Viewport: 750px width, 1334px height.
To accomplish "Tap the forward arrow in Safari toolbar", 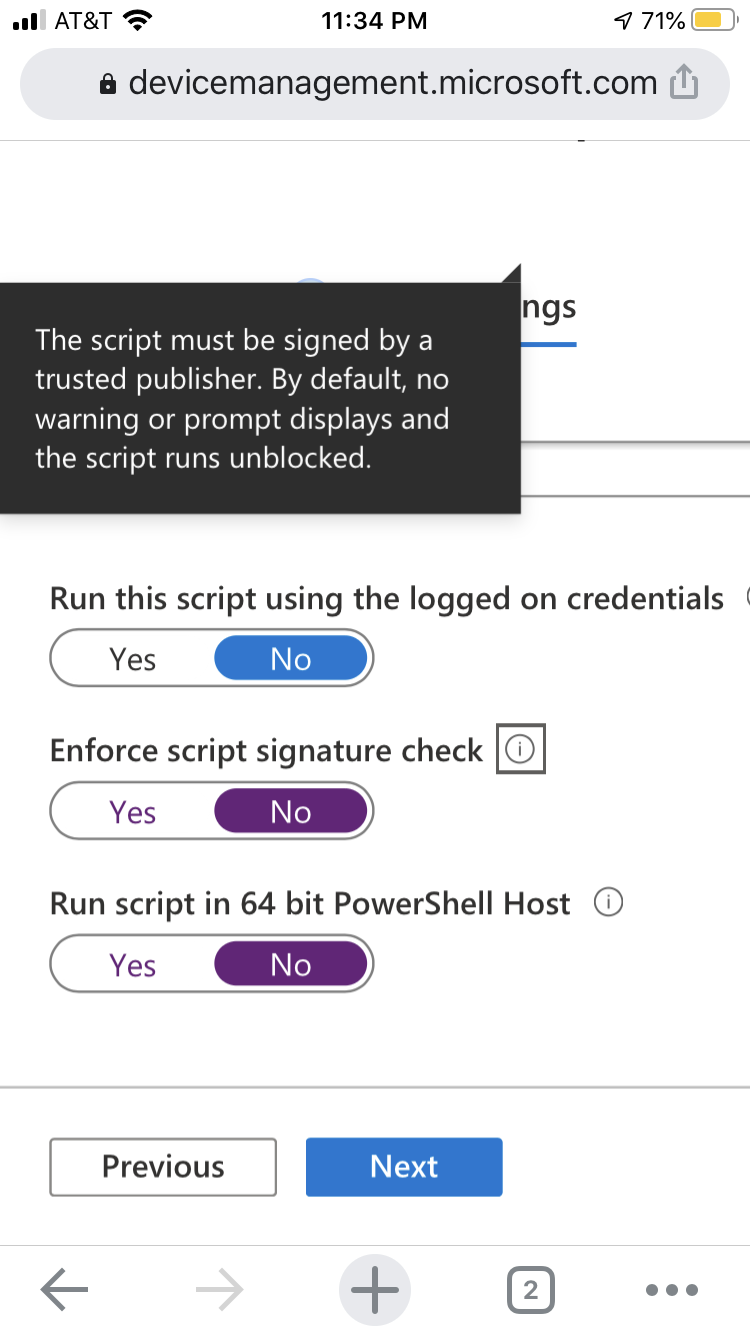I will [x=218, y=1289].
